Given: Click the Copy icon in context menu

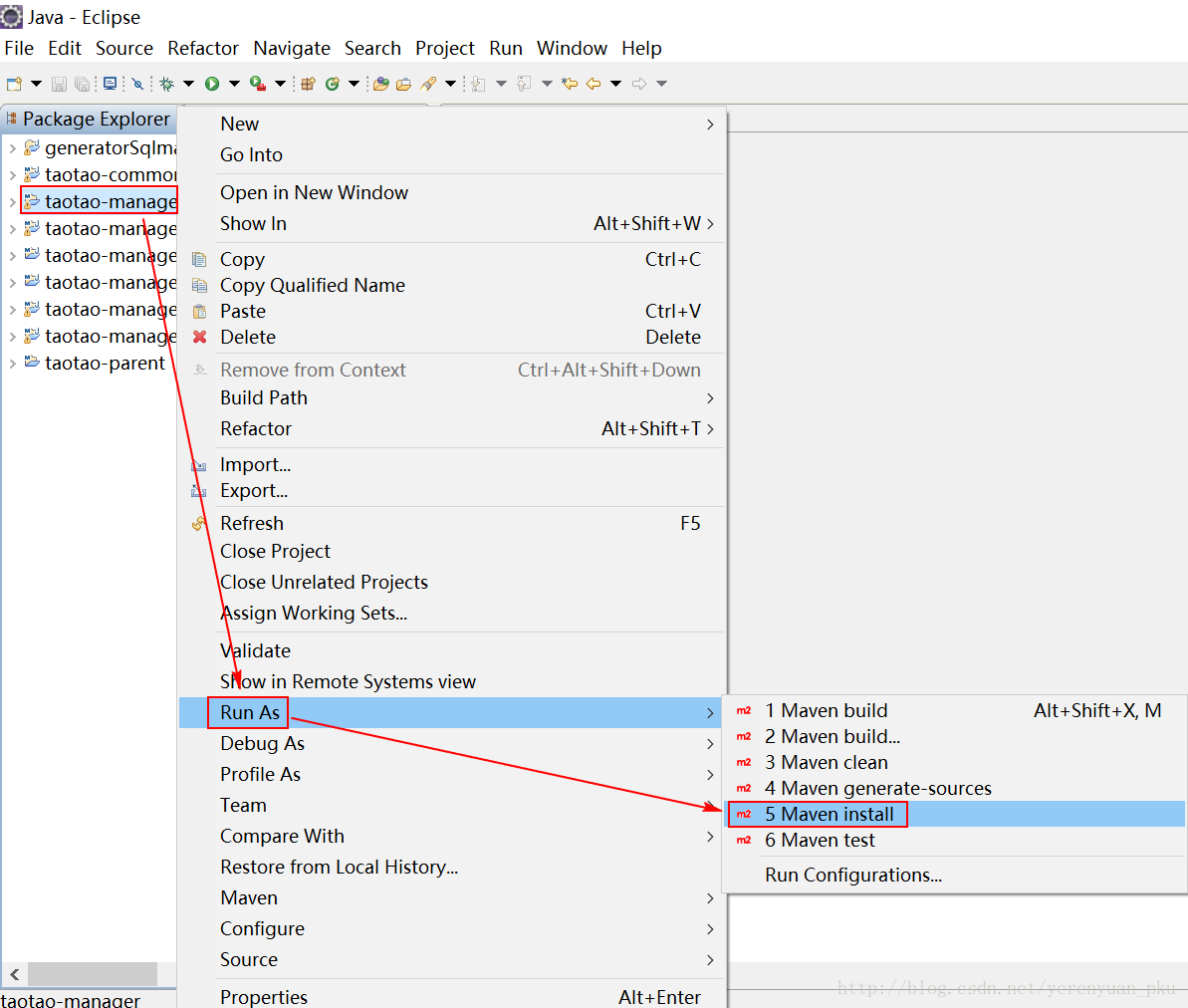Looking at the screenshot, I should point(199,260).
